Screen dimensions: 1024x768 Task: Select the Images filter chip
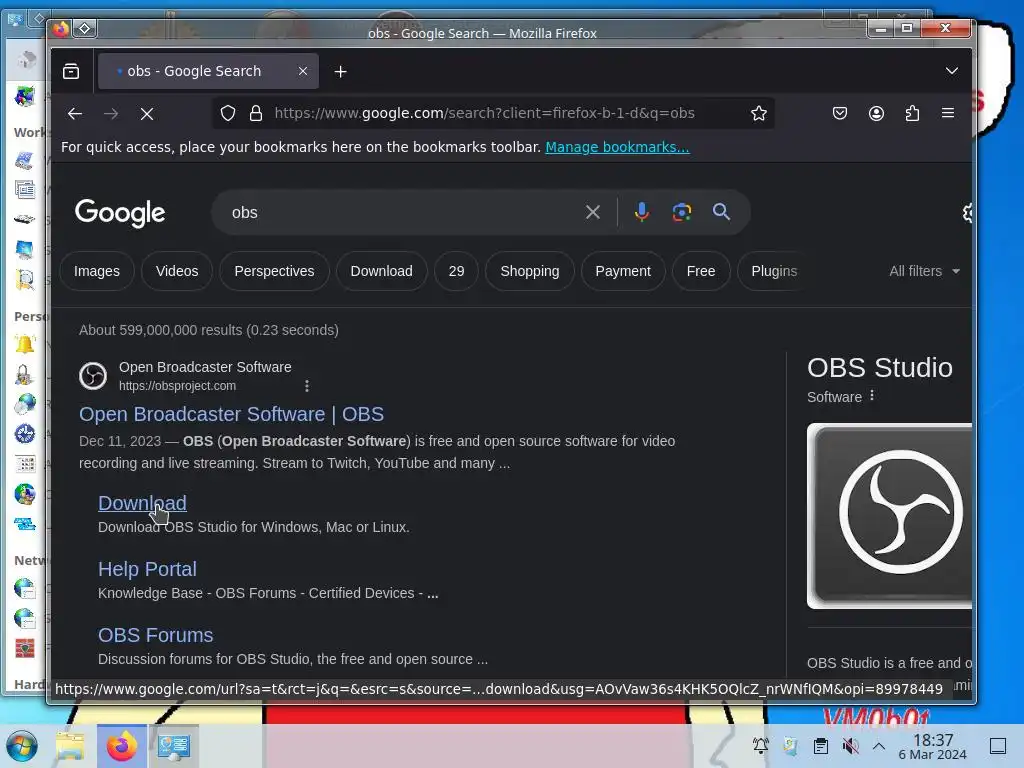[97, 271]
